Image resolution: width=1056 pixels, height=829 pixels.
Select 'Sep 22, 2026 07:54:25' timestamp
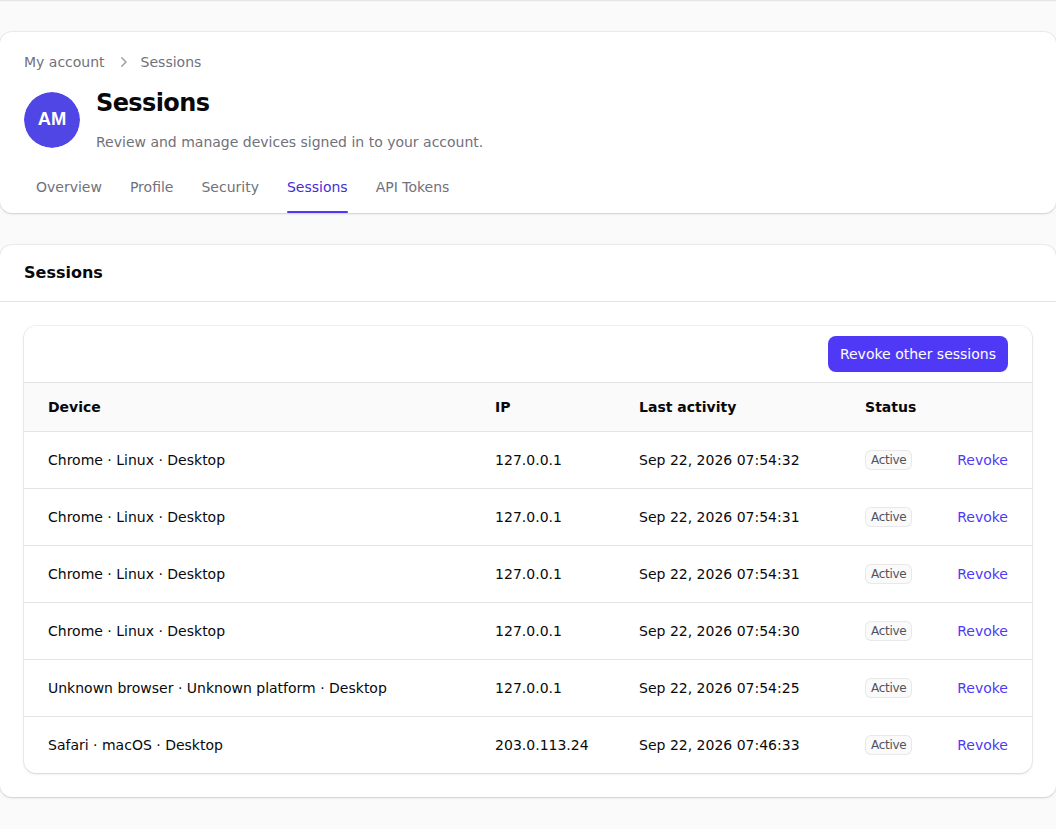(x=719, y=688)
